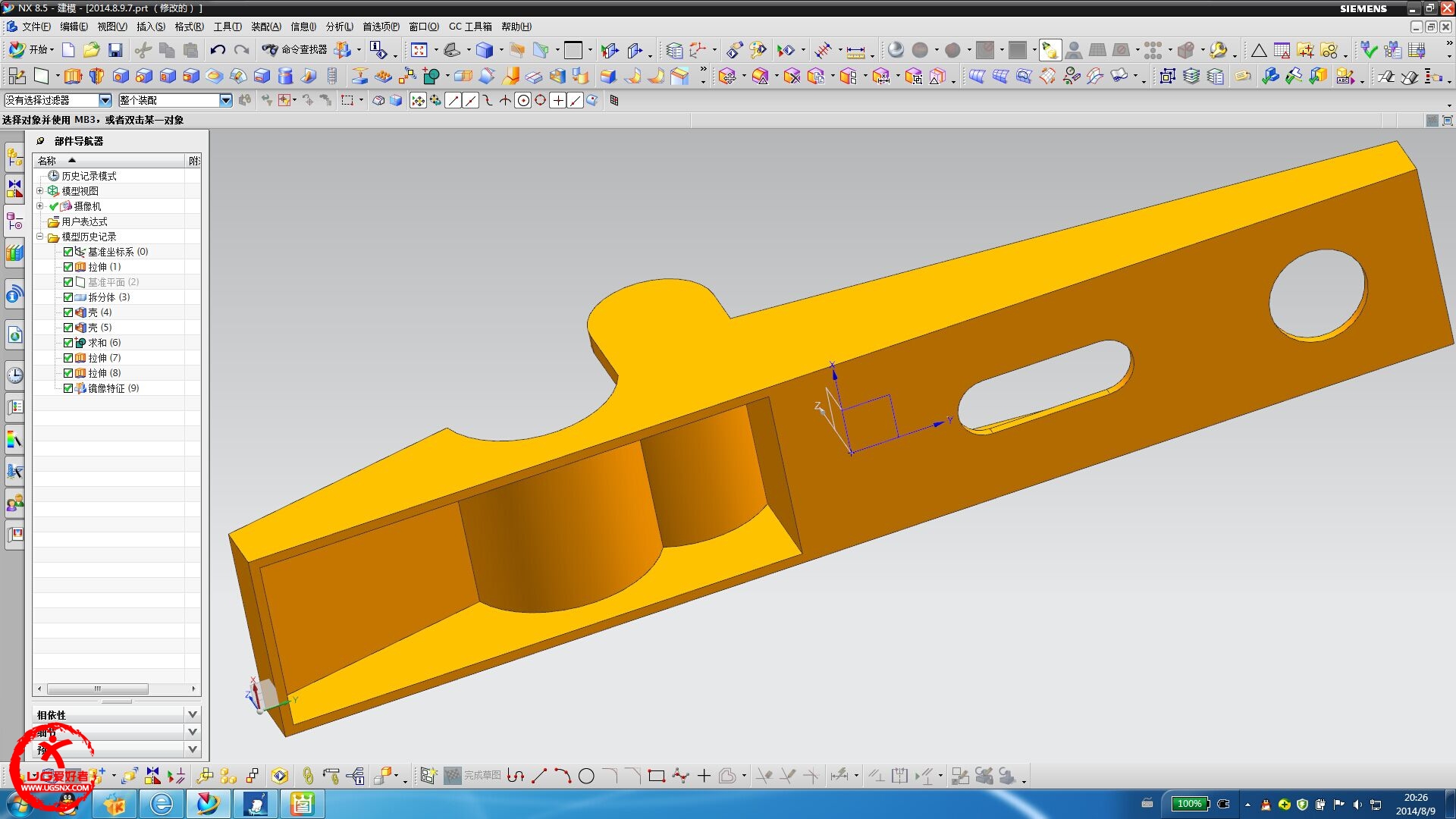1456x819 pixels.
Task: Expand the 模型视图 tree node
Action: click(x=40, y=191)
